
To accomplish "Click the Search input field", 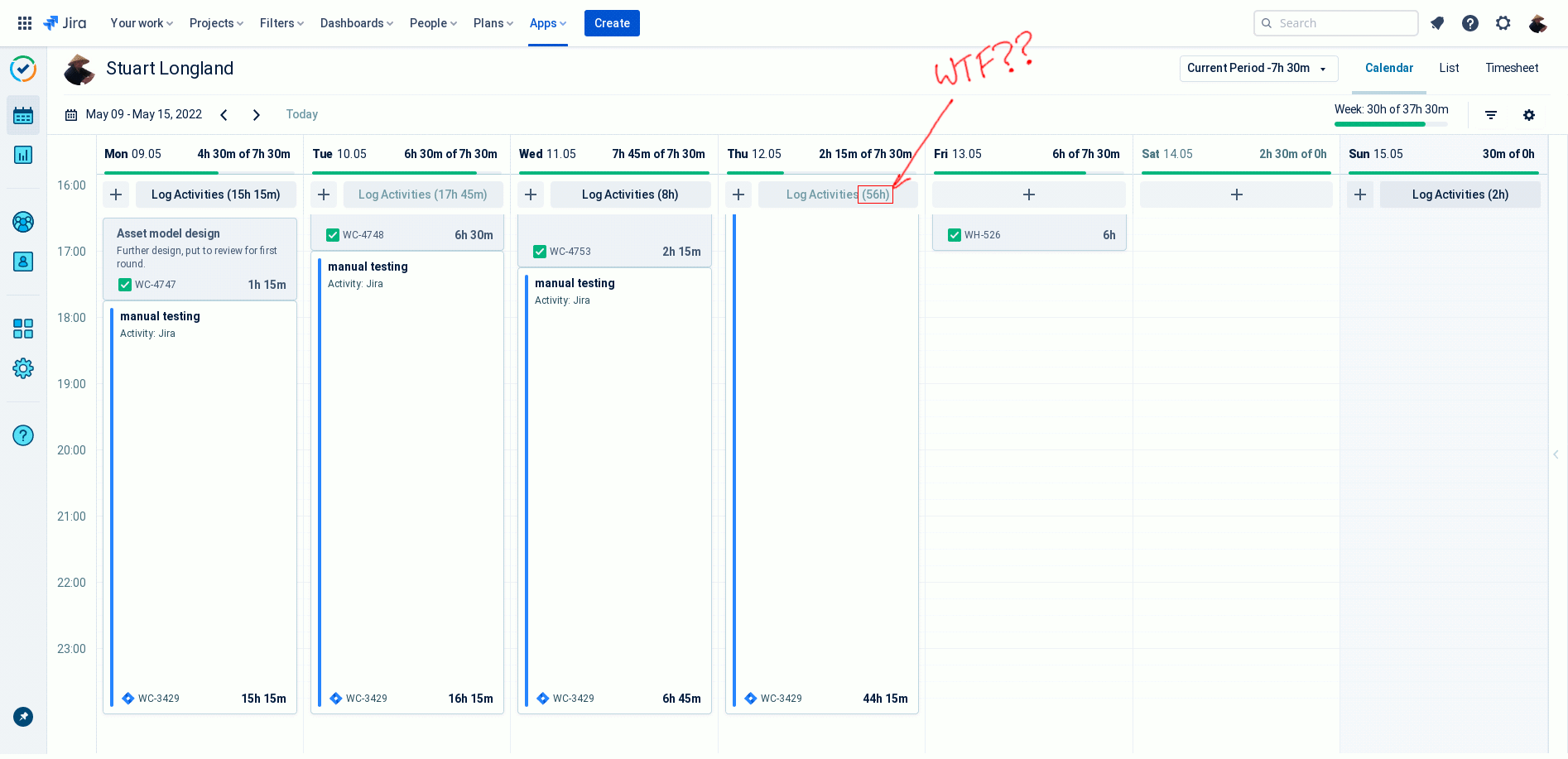I will coord(1335,23).
